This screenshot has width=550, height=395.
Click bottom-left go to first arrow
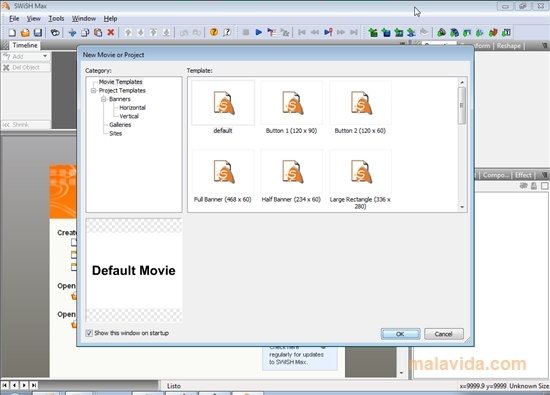tap(5, 385)
